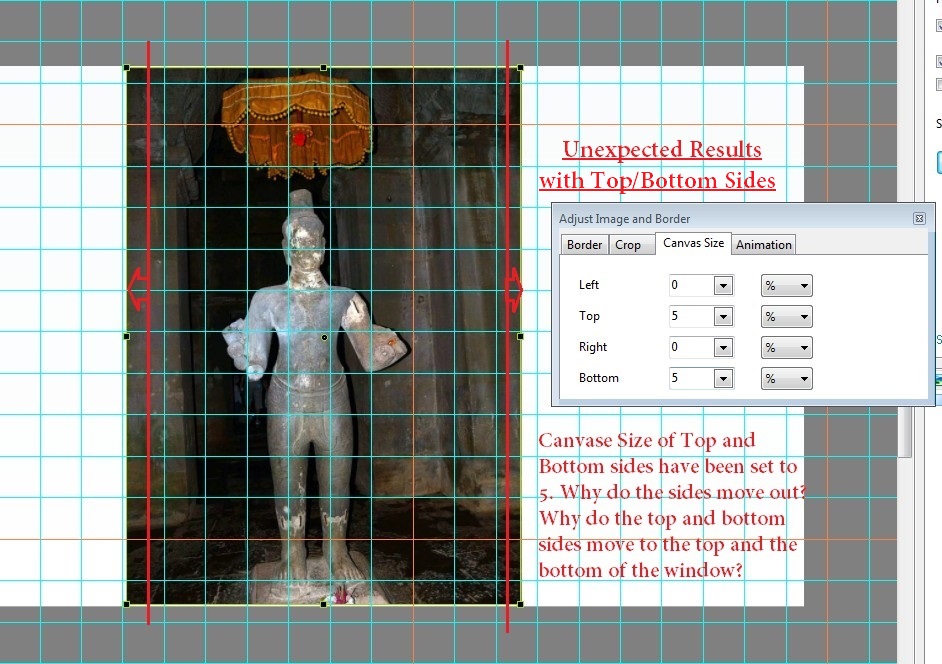Open the Right value dropdown arrow

(x=724, y=348)
